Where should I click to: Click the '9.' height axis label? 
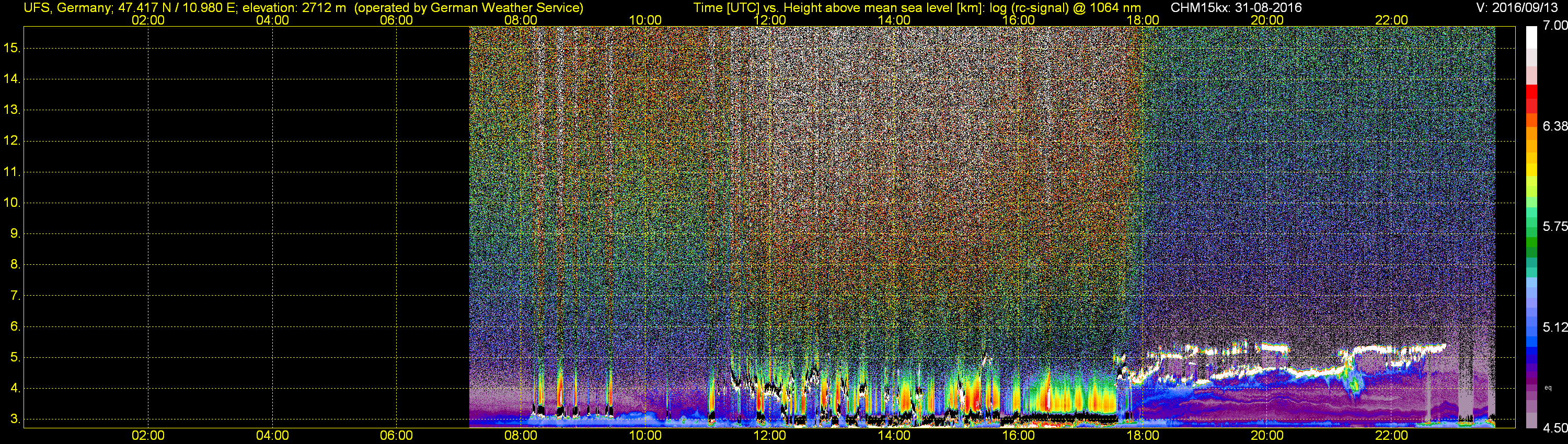(x=15, y=233)
